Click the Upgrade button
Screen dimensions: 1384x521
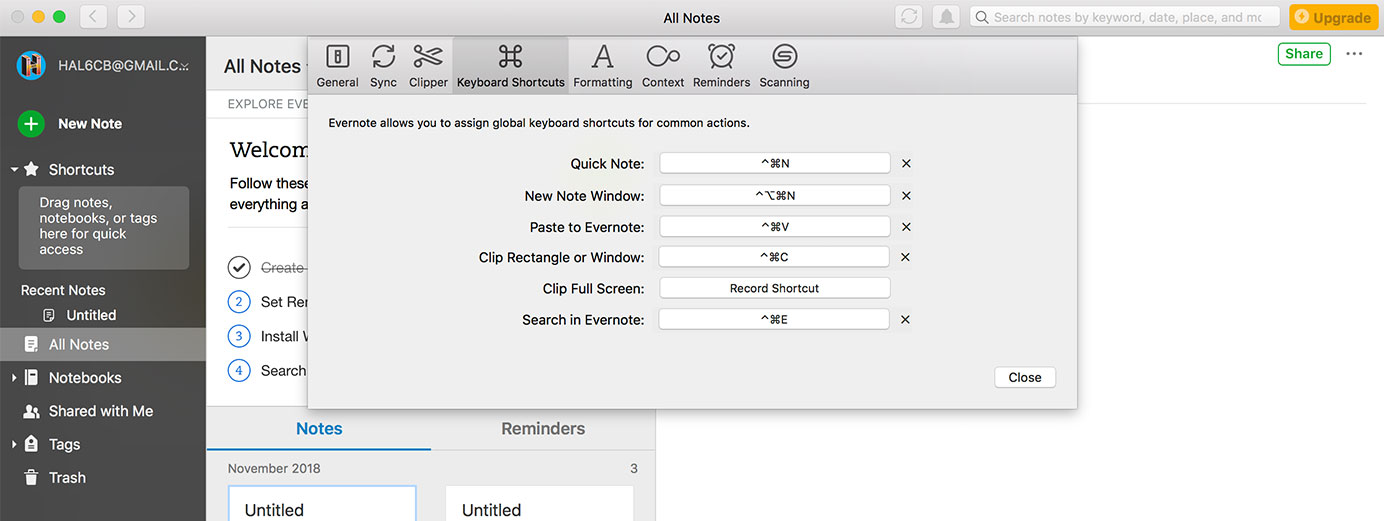pos(1333,17)
